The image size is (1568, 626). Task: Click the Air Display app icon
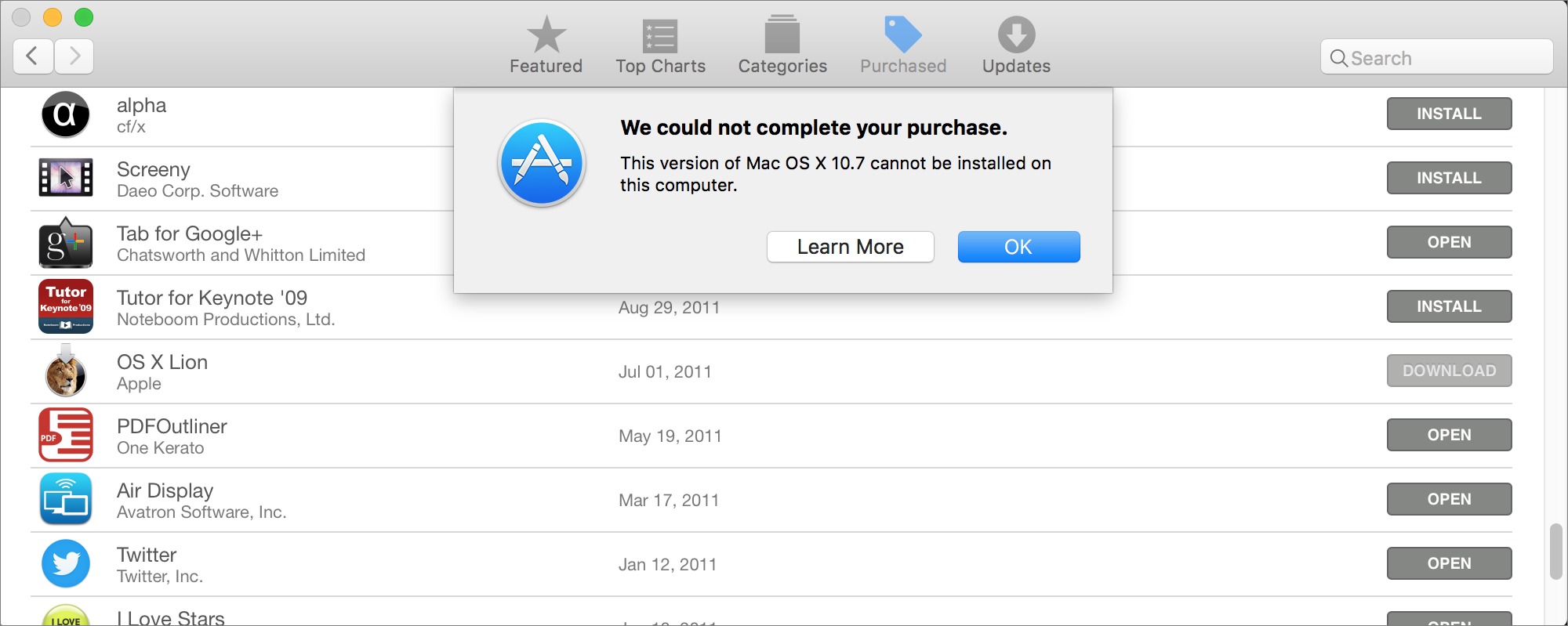(x=65, y=499)
